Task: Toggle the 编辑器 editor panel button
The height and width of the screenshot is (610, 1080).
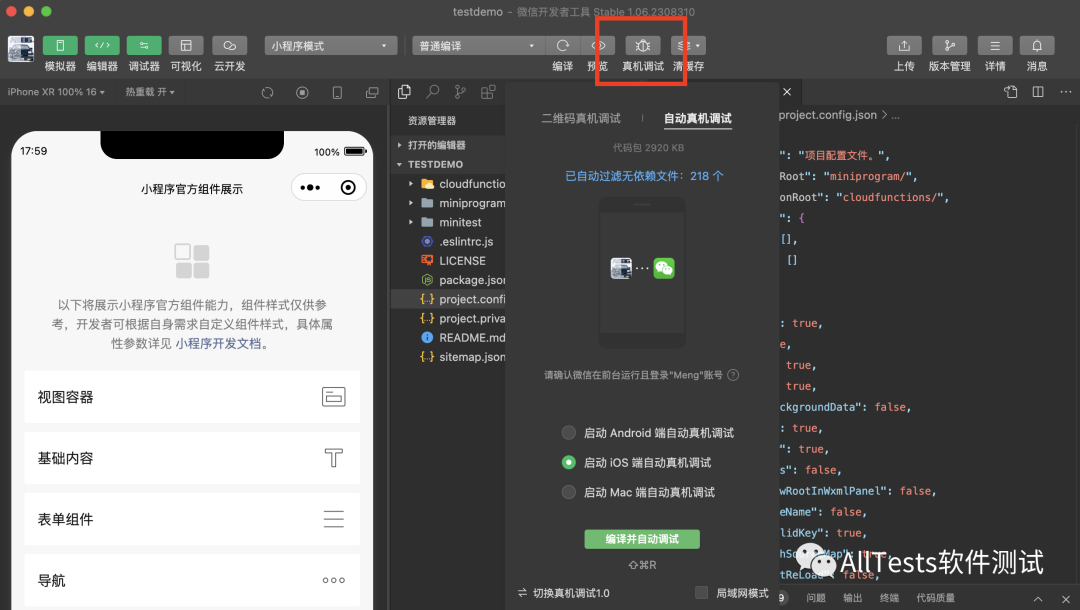Action: tap(102, 45)
